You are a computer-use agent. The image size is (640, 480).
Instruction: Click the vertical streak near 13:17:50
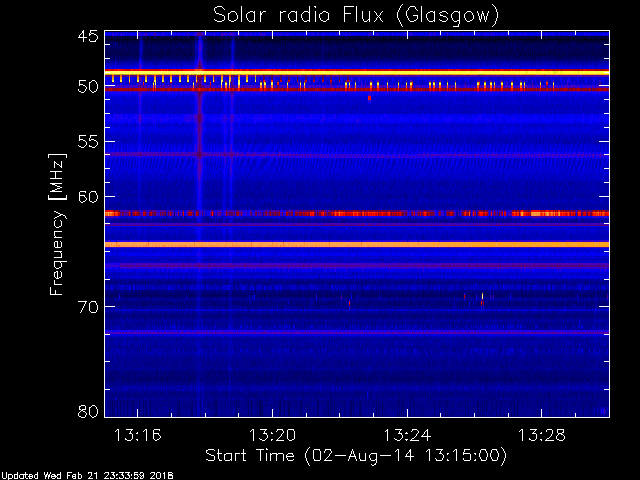point(200,224)
